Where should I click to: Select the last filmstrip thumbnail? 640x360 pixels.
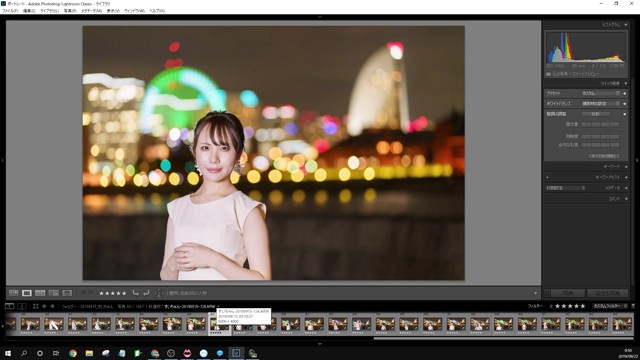[x=622, y=324]
